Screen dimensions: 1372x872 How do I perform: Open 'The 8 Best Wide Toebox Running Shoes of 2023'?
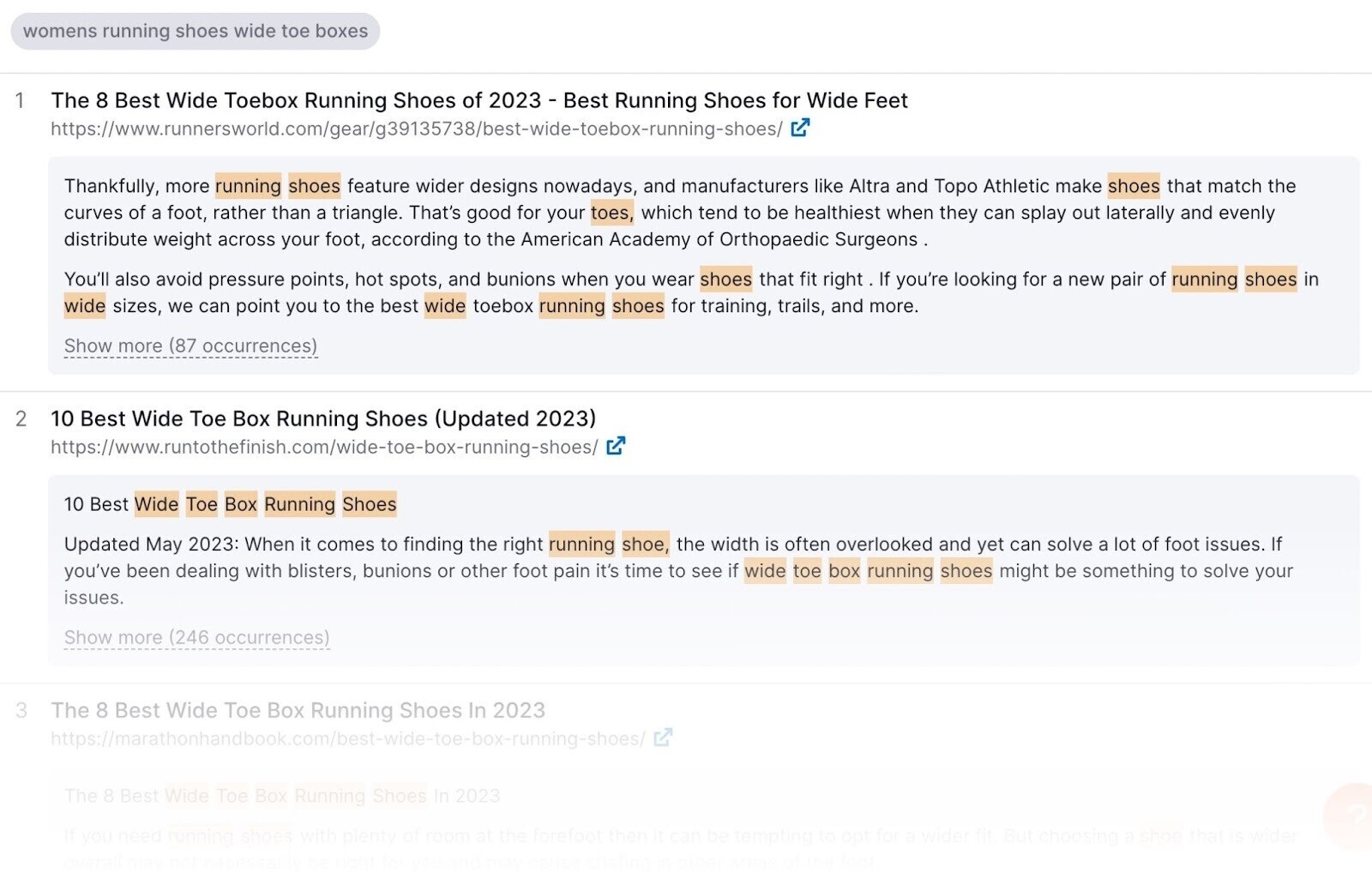478,100
